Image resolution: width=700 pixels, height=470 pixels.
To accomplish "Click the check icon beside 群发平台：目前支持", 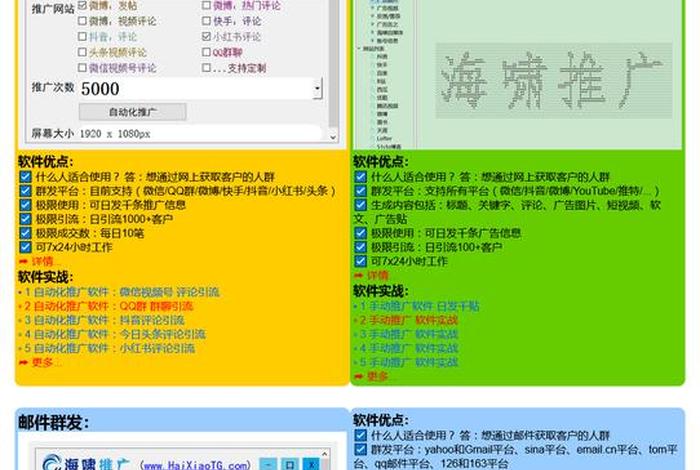I will 25,191.
